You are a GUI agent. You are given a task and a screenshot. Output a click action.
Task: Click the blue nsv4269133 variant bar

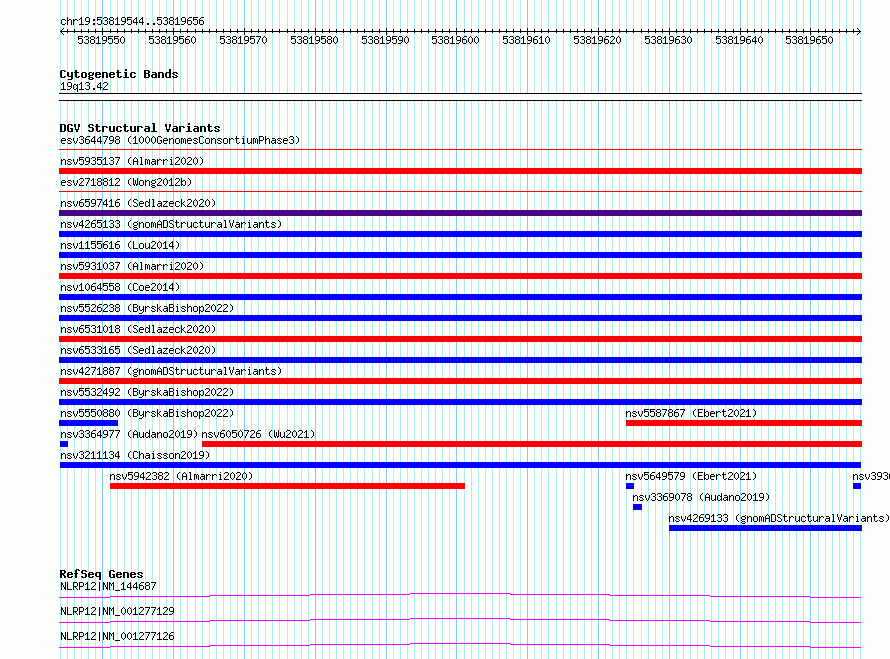765,528
